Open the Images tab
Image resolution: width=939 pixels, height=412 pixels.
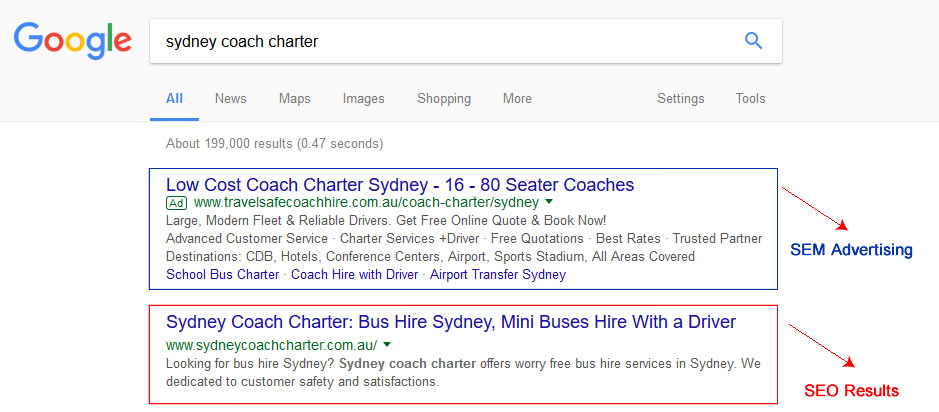click(364, 99)
